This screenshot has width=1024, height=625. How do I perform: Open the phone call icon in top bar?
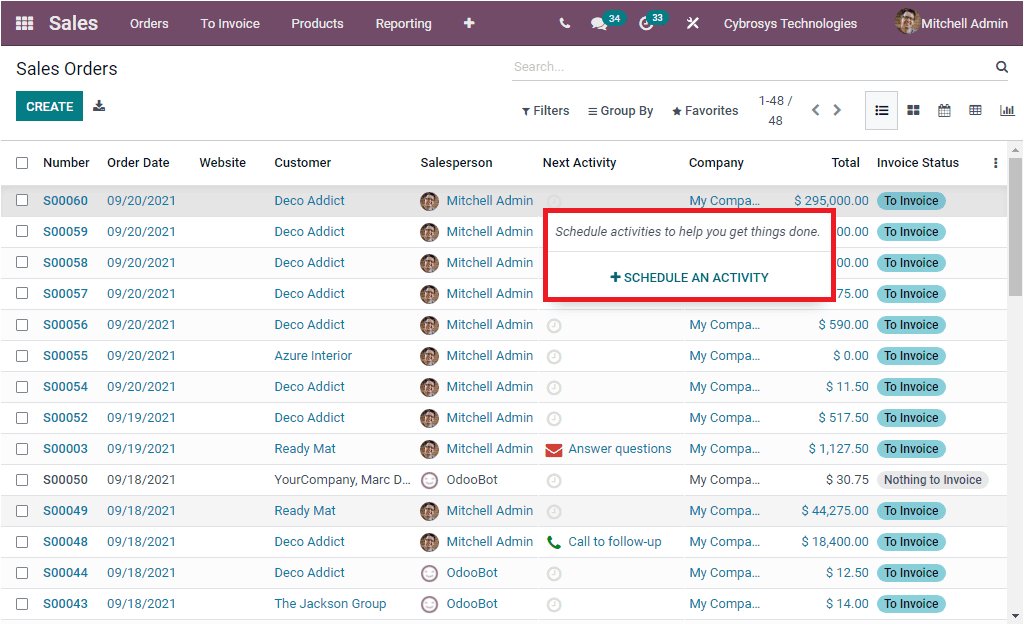563,23
